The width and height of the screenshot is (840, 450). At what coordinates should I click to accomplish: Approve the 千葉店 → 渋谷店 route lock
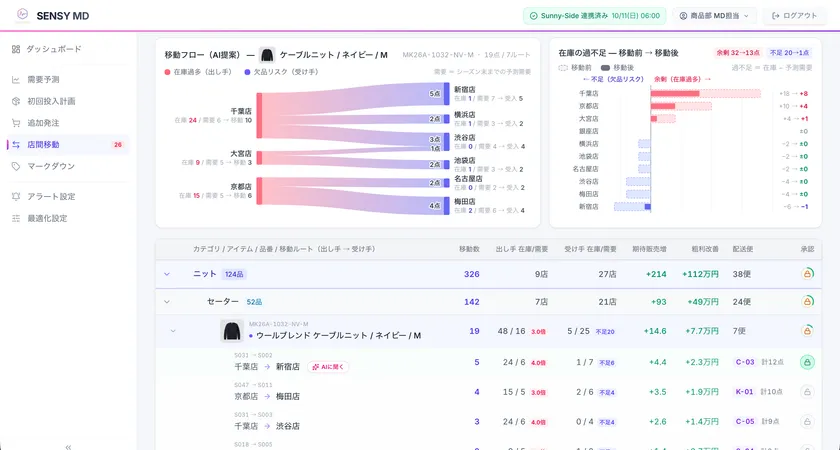[x=807, y=422]
